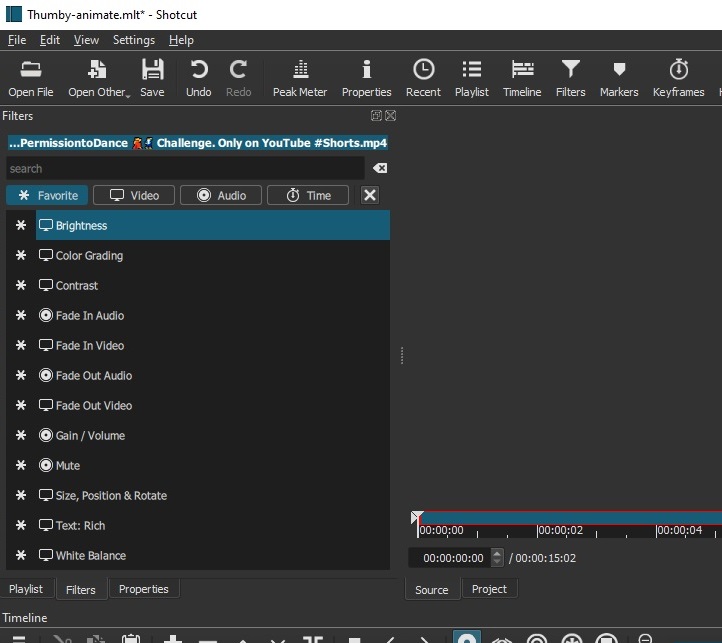Clear the filter search field

point(379,169)
